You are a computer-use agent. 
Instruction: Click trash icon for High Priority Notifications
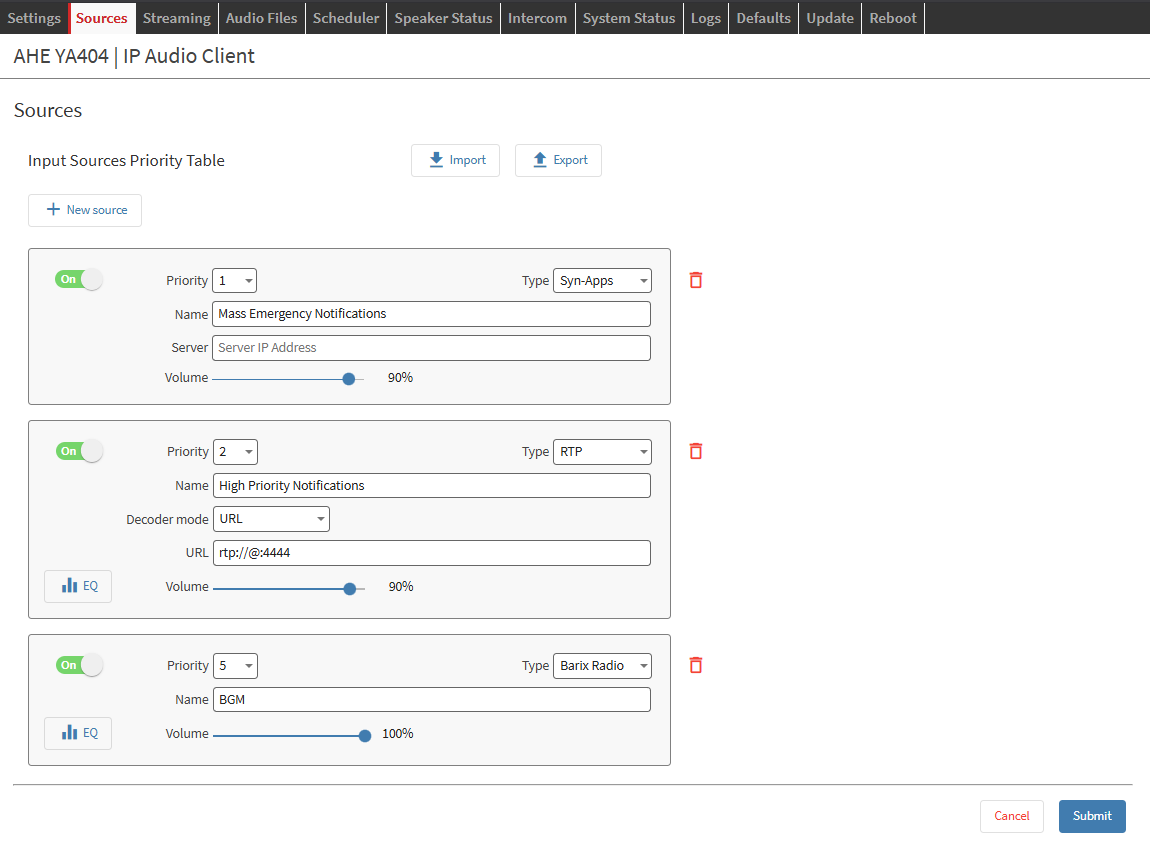696,451
